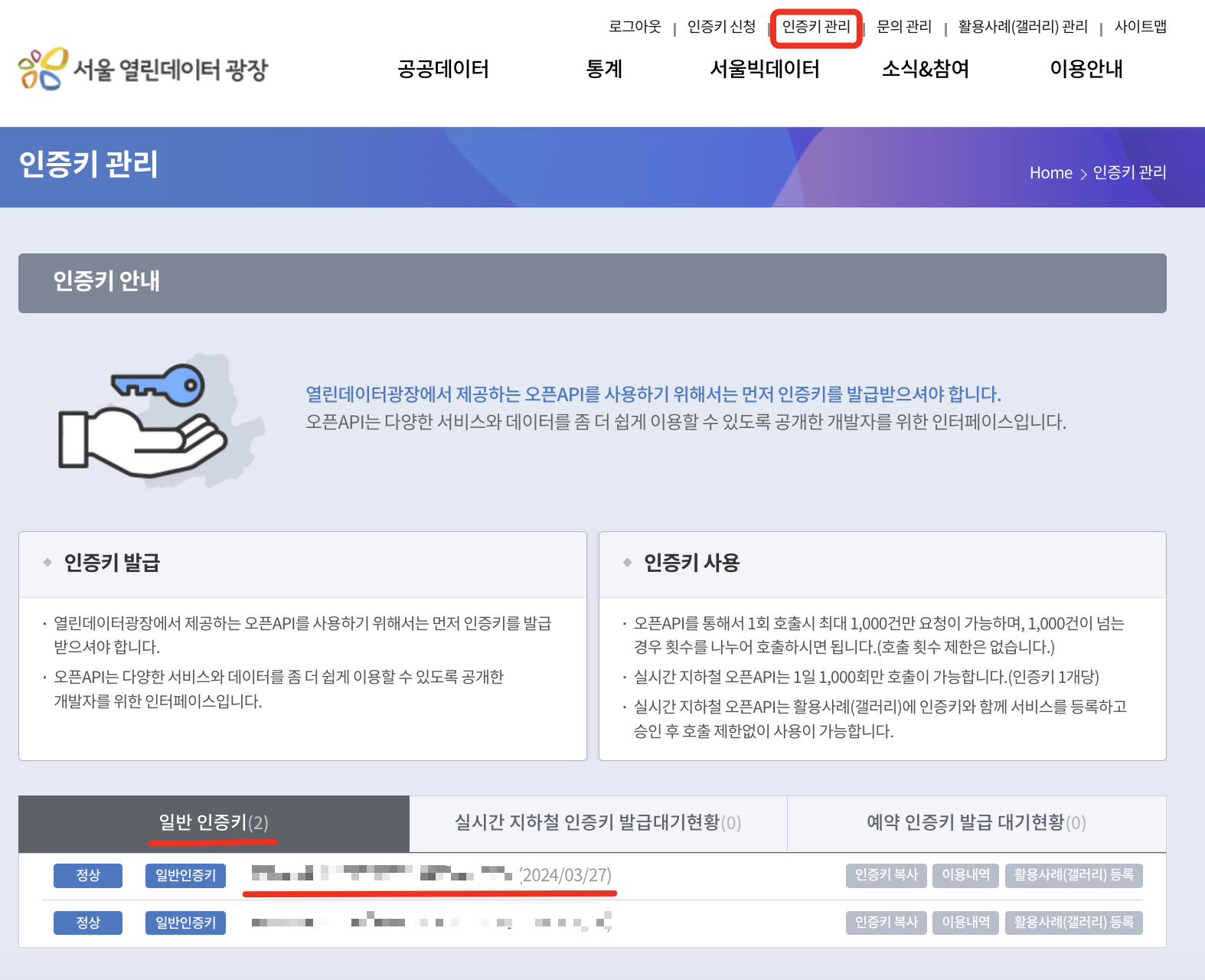1205x980 pixels.
Task: Open 인증키 관리 in the top menu
Action: pyautogui.click(x=816, y=27)
